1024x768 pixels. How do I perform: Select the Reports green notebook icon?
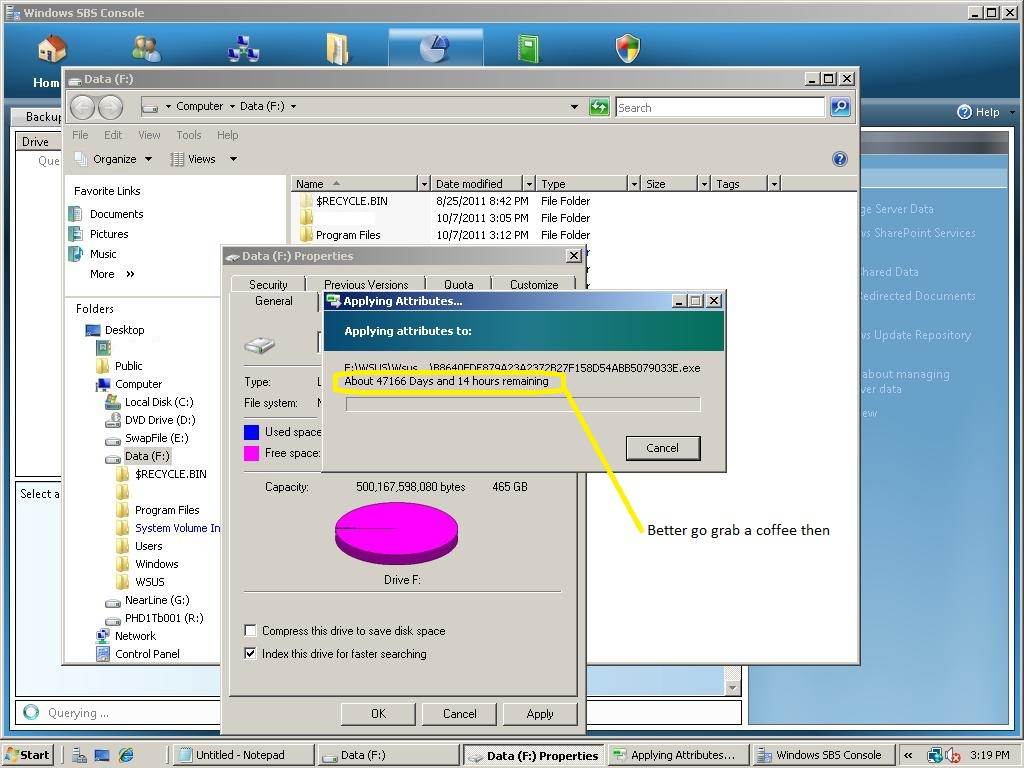coord(528,48)
